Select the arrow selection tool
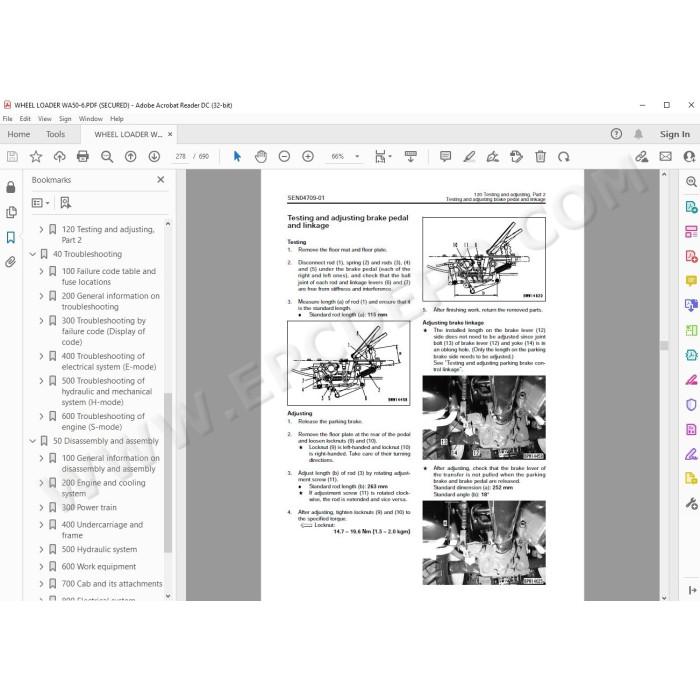Screen dimensions: 700x700 237,157
